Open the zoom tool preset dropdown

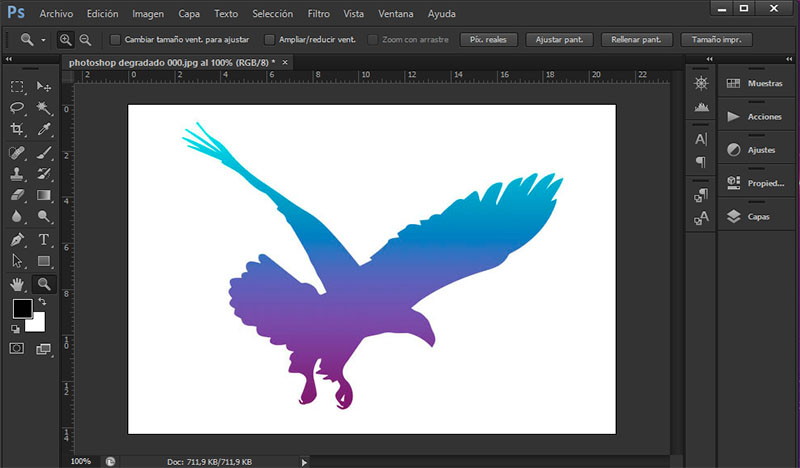[44, 40]
